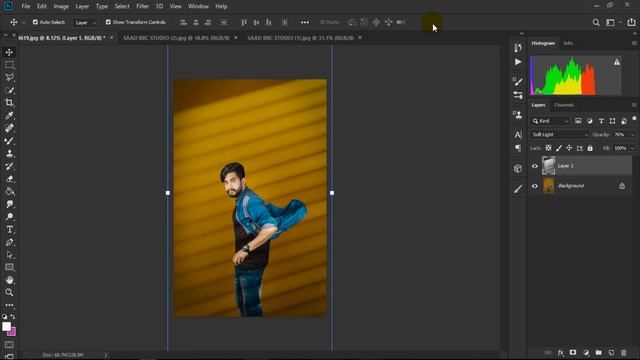Screen dimensions: 640x360
Task: Toggle lock transparent pixels
Action: pyautogui.click(x=548, y=148)
